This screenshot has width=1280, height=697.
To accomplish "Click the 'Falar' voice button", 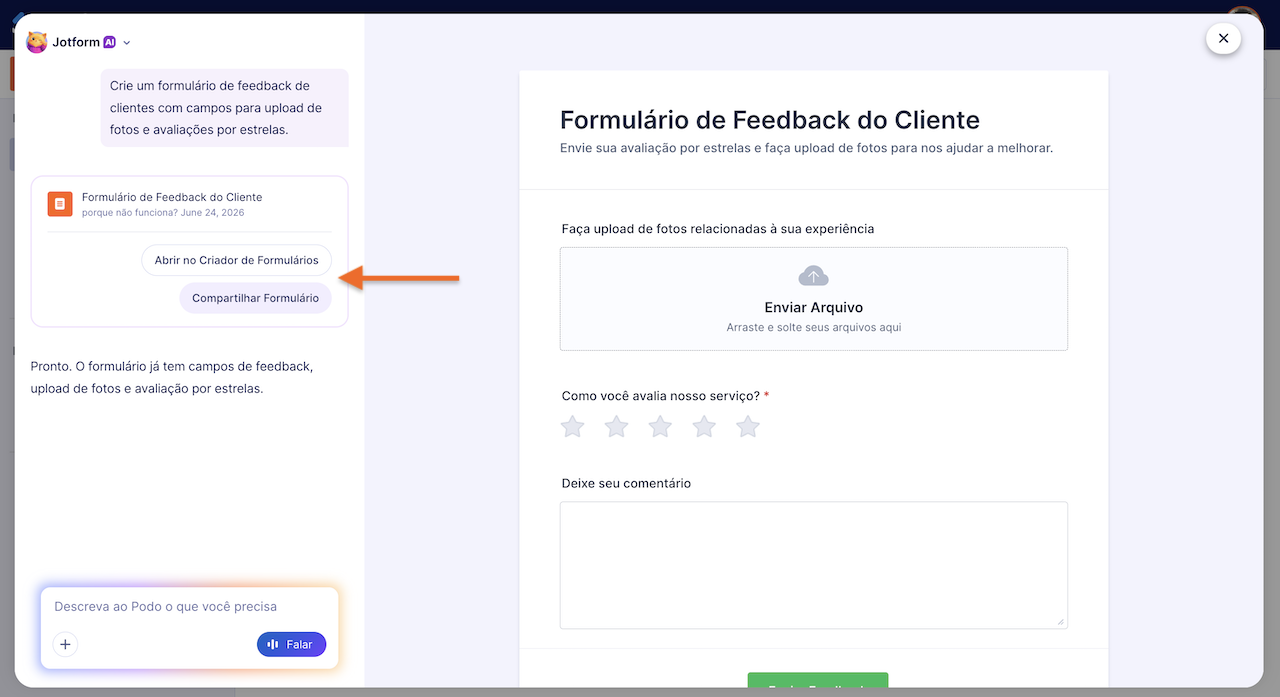I will click(x=291, y=645).
